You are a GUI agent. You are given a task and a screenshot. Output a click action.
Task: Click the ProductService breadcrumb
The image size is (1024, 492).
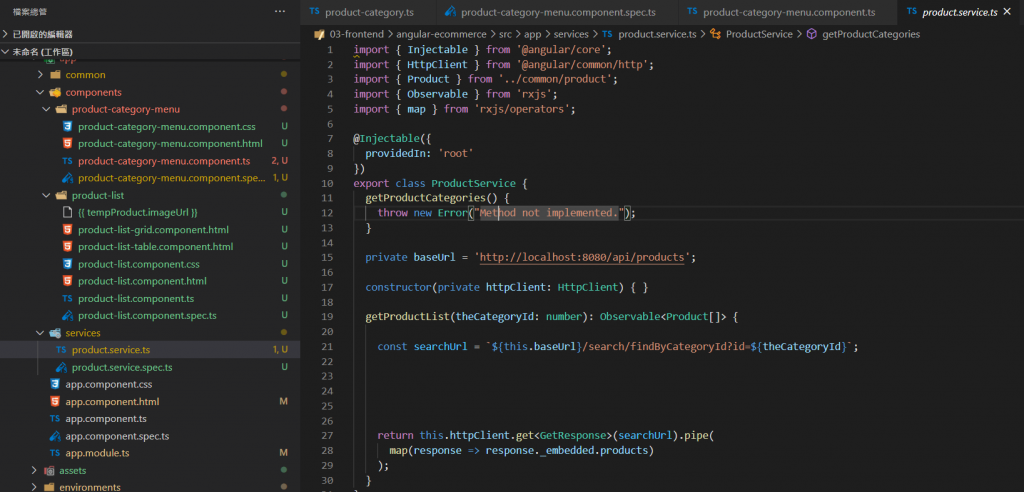[x=759, y=34]
